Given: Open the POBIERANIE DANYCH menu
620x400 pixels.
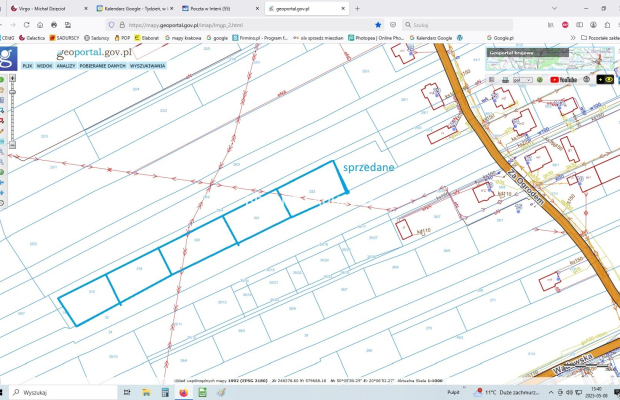Looking at the screenshot, I should (101, 65).
